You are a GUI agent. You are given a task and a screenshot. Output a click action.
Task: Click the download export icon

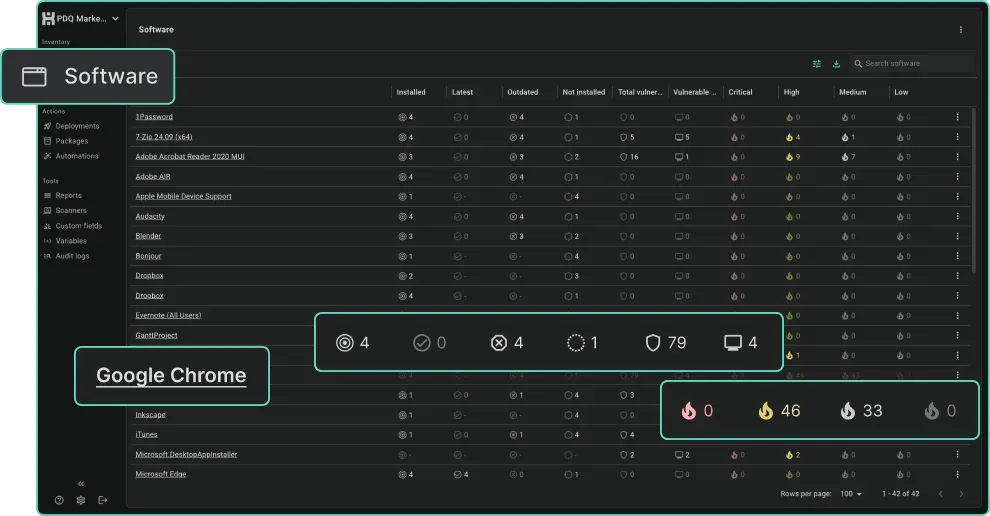[836, 64]
